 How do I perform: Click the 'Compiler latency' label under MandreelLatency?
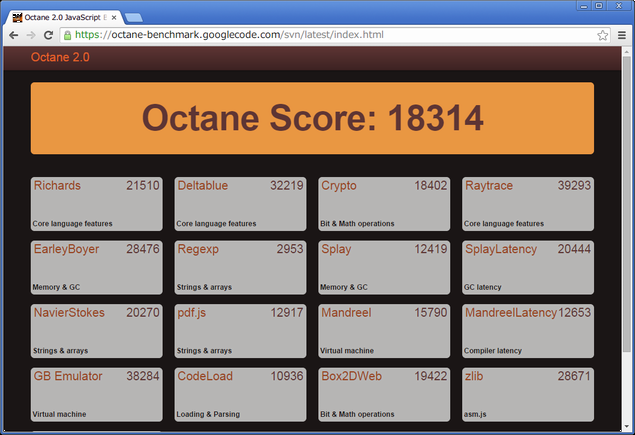[x=492, y=351]
